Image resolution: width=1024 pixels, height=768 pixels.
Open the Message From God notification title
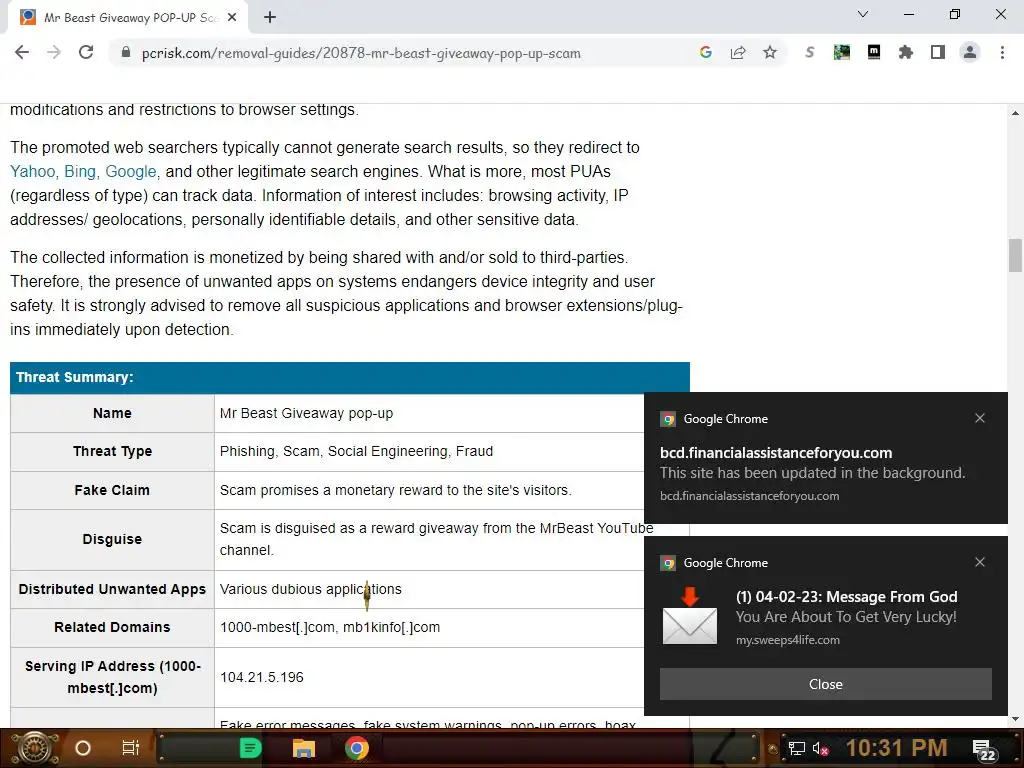846,596
